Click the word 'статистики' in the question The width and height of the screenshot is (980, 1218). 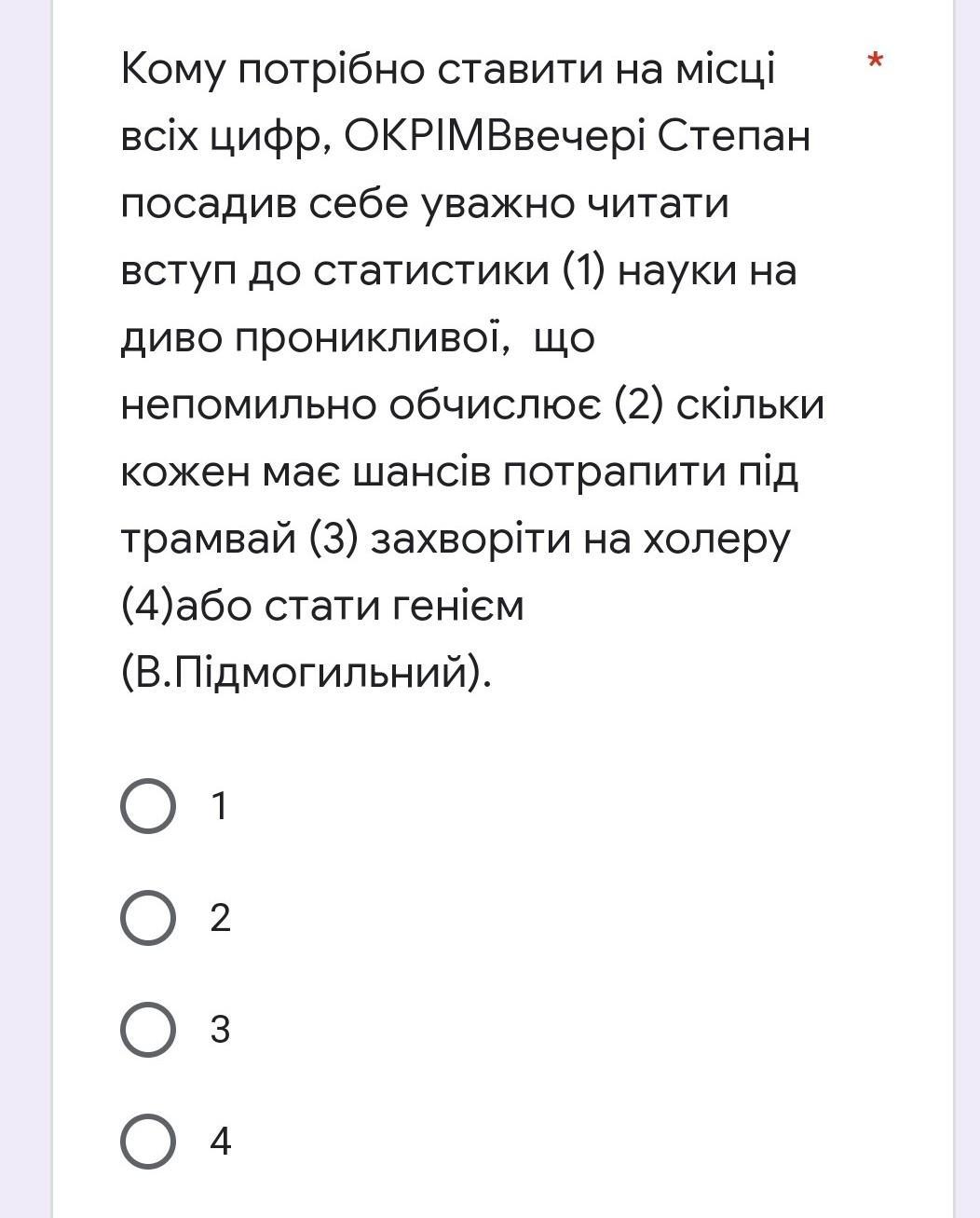(431, 271)
